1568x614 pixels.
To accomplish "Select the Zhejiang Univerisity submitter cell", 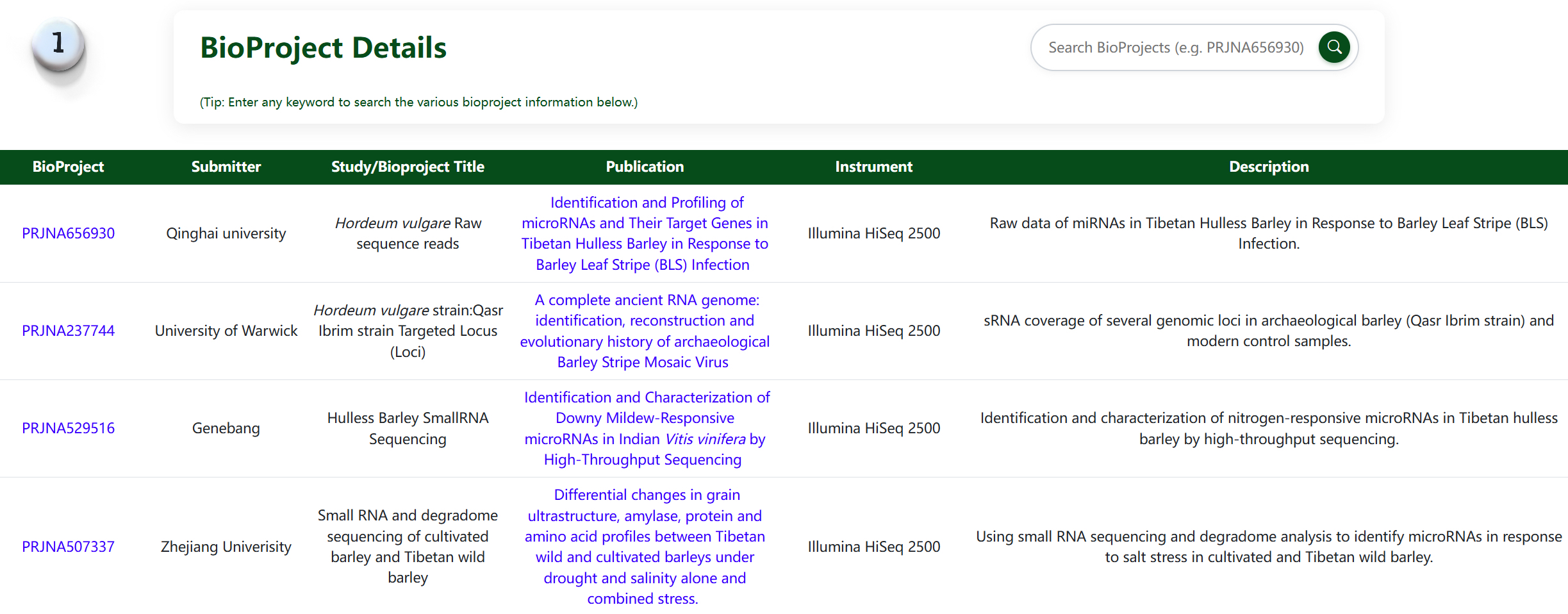I will [x=226, y=547].
